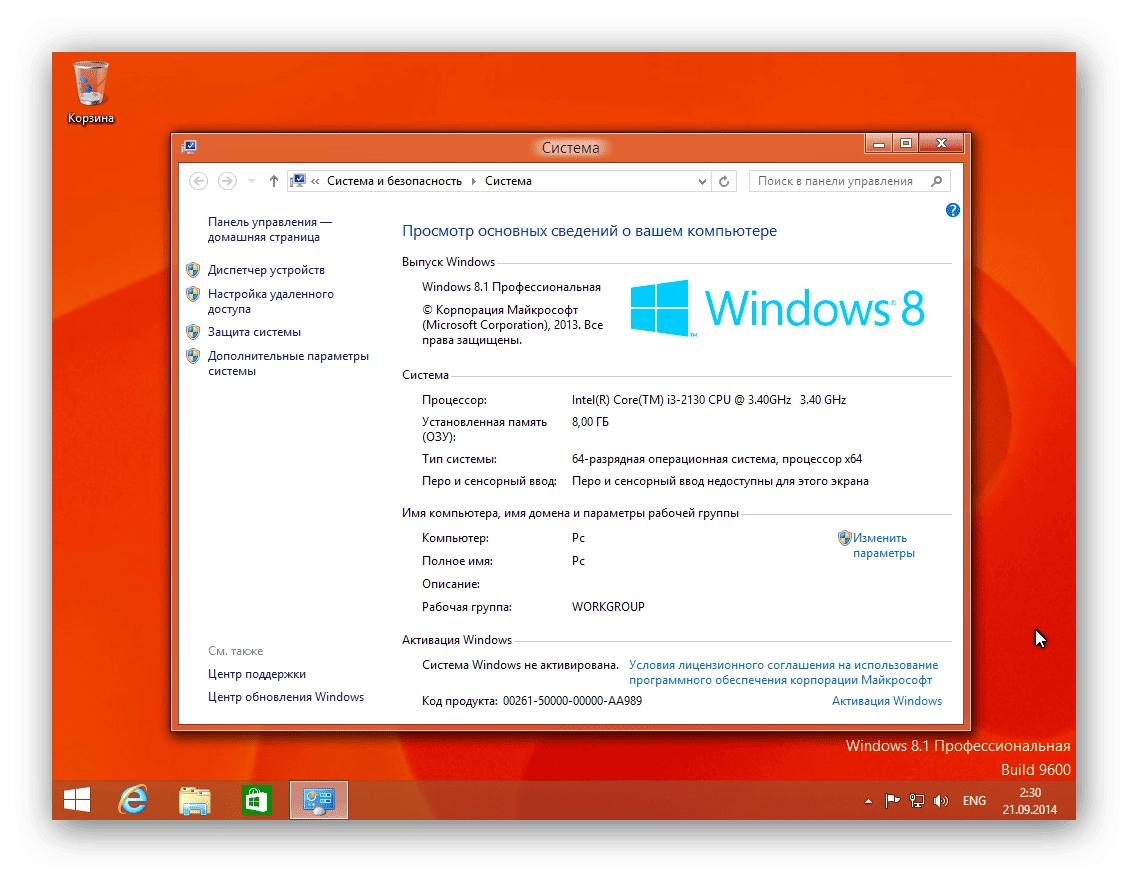1128x872 pixels.
Task: Open Защита системы link
Action: [254, 332]
